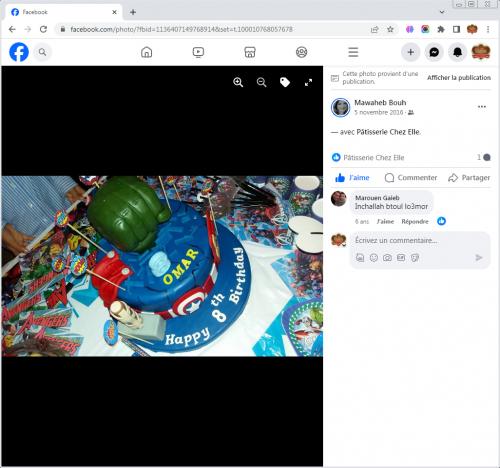Zoom in on the photo

pos(238,82)
